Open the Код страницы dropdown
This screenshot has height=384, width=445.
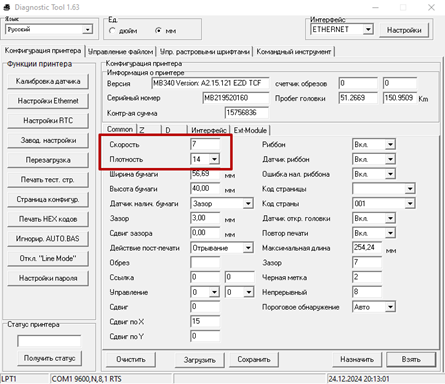[410, 189]
